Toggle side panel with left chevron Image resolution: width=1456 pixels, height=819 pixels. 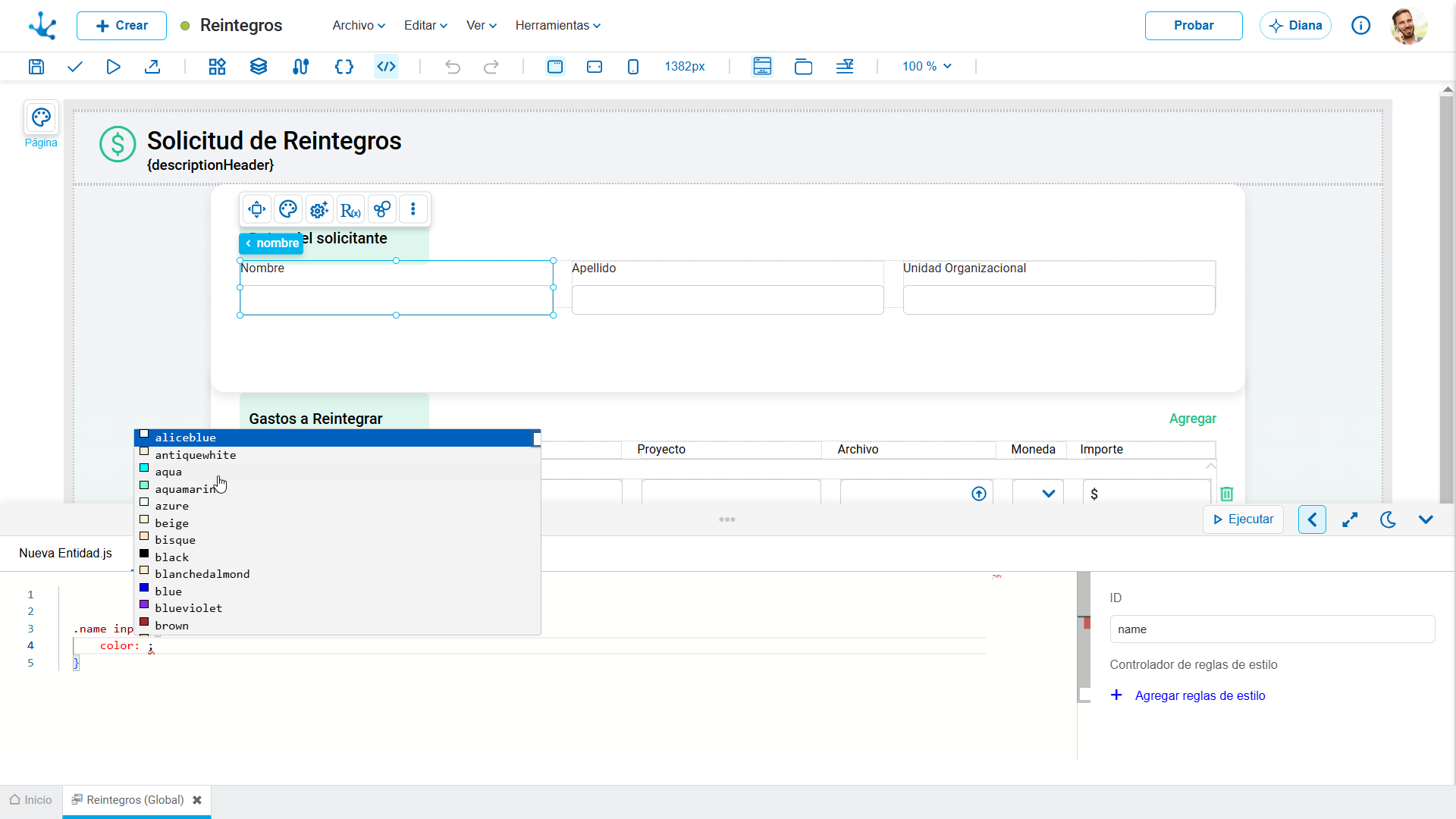(x=1312, y=519)
